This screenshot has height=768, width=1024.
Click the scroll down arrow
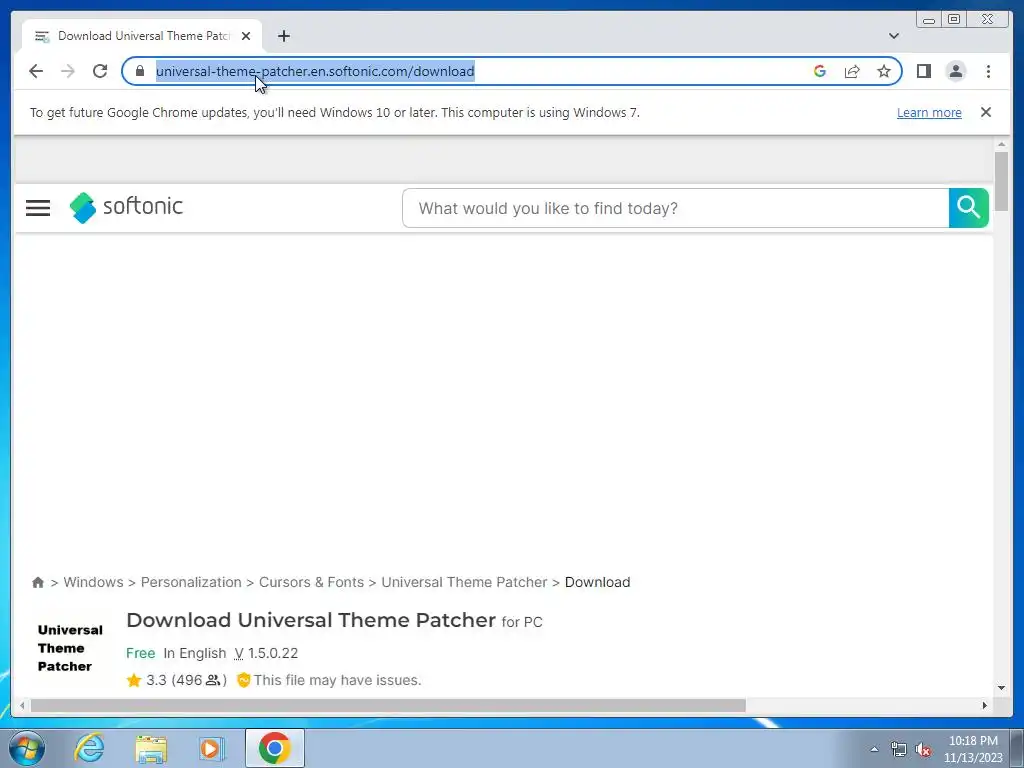coord(1001,687)
